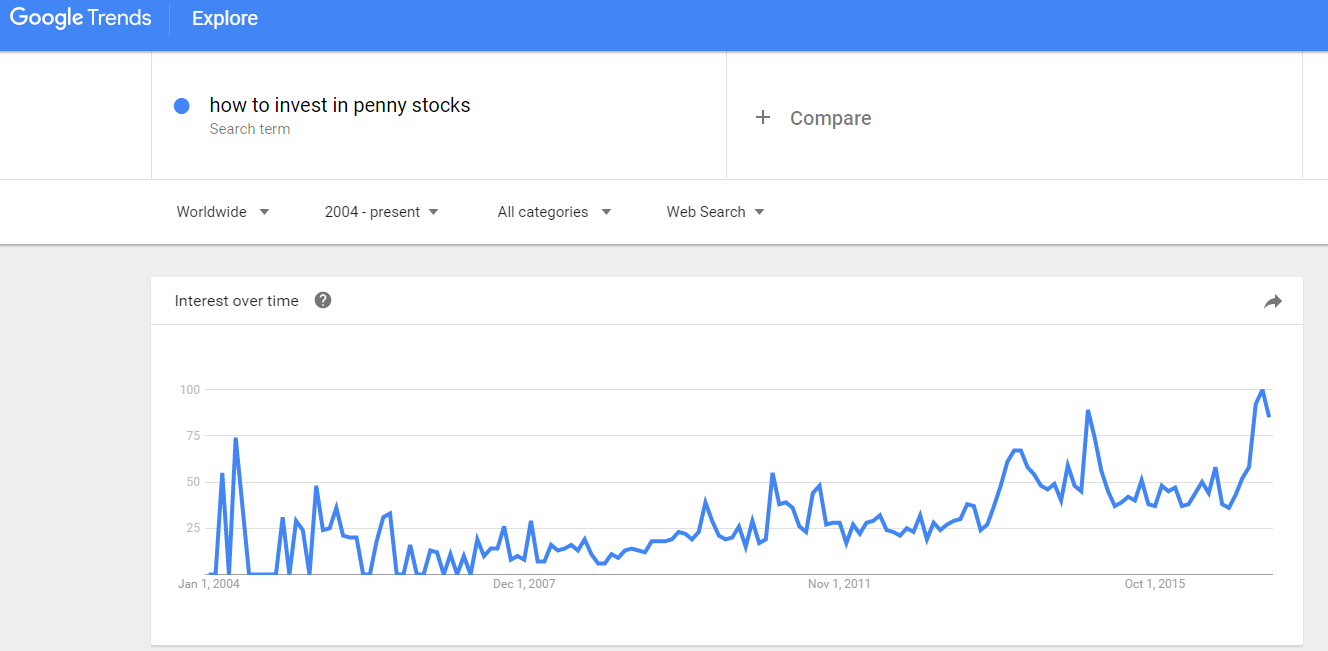Click the 'Search term' subtitle label
The height and width of the screenshot is (651, 1328).
(x=250, y=129)
